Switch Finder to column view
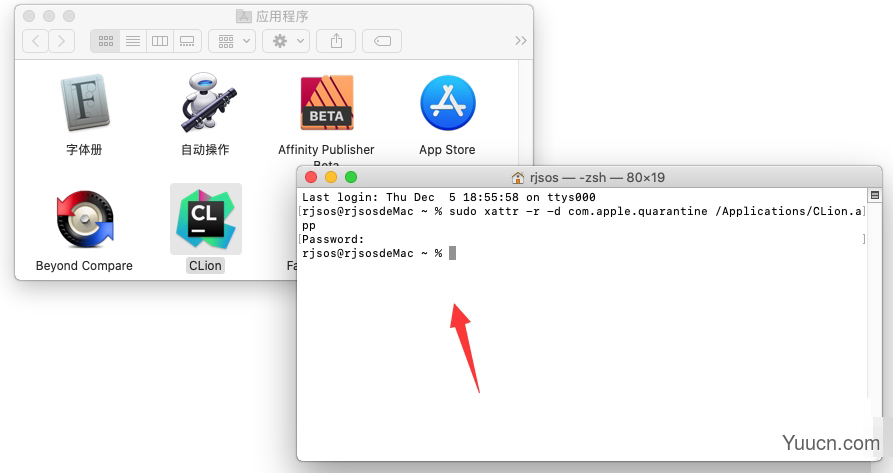 click(x=159, y=41)
